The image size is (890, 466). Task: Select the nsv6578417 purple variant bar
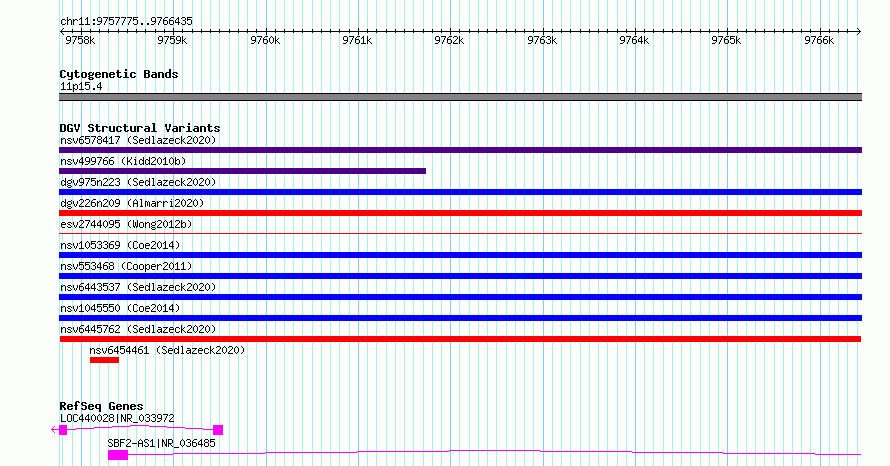pos(460,150)
